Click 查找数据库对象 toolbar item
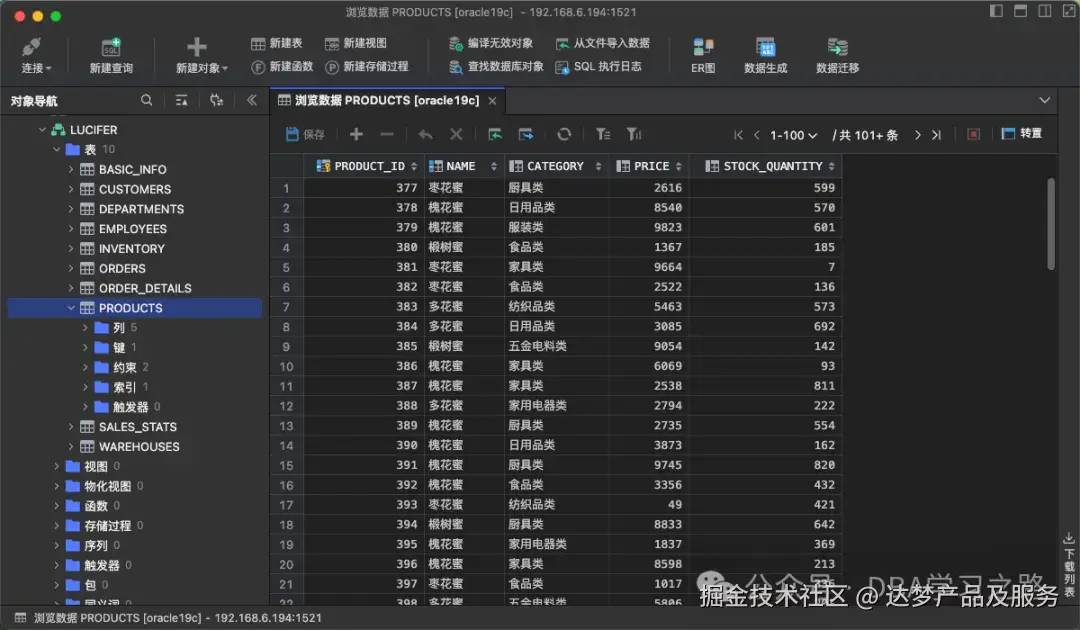 point(496,67)
